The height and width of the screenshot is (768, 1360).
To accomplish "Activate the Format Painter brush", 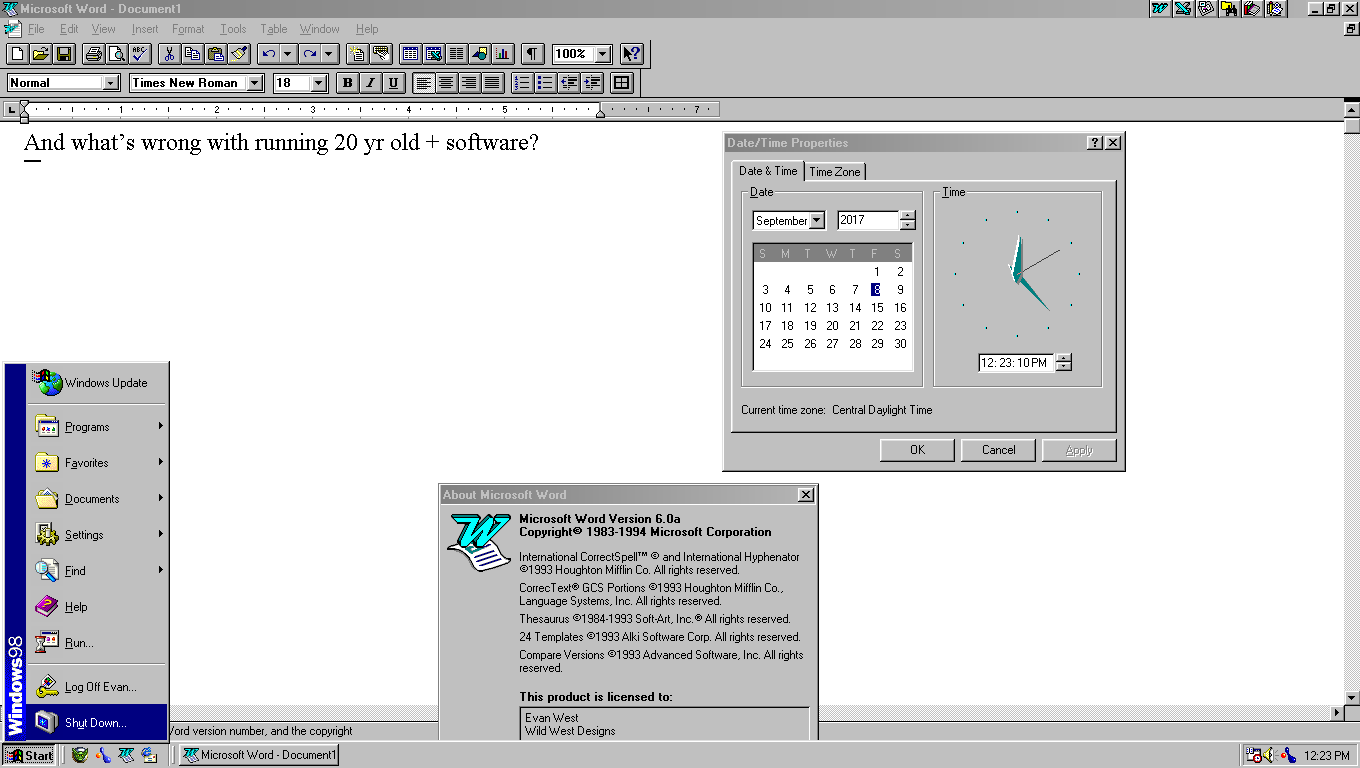I will pyautogui.click(x=238, y=54).
